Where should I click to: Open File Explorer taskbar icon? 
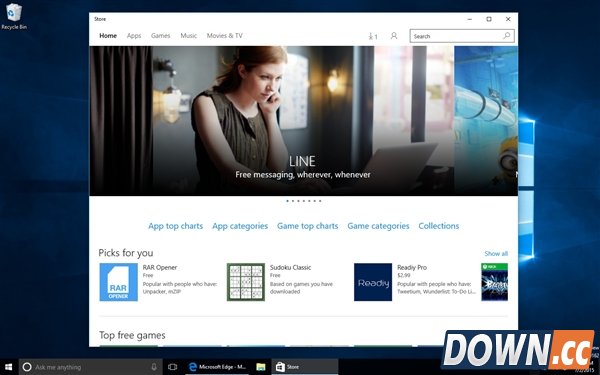click(x=261, y=367)
